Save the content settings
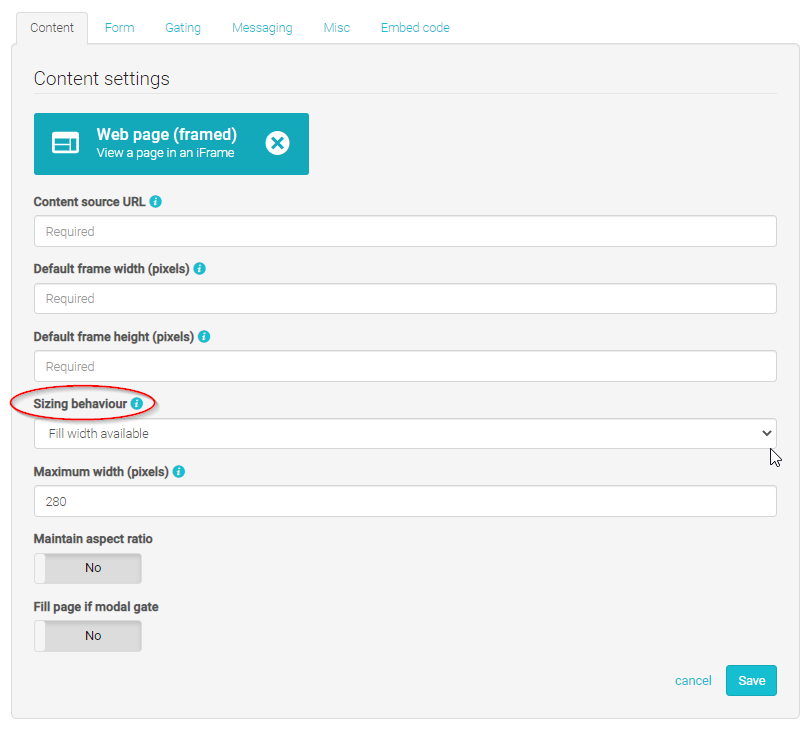The width and height of the screenshot is (808, 730). (x=751, y=681)
